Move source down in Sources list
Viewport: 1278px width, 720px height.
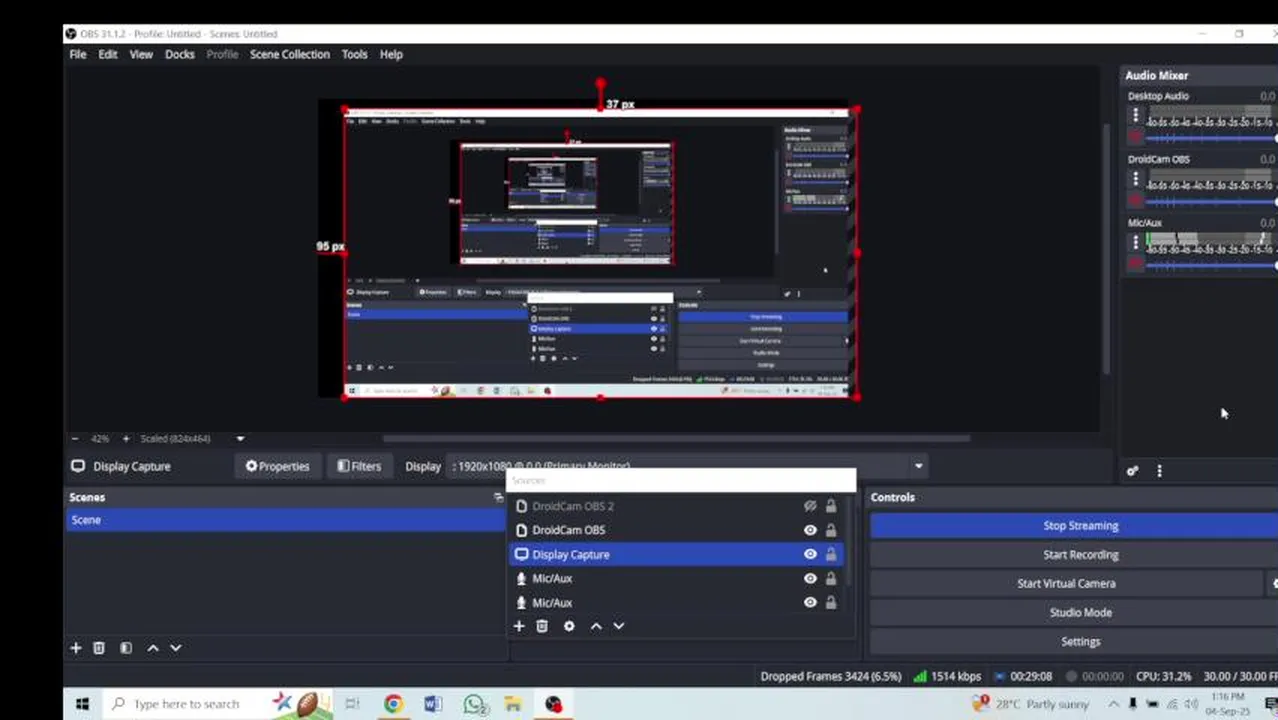point(619,626)
